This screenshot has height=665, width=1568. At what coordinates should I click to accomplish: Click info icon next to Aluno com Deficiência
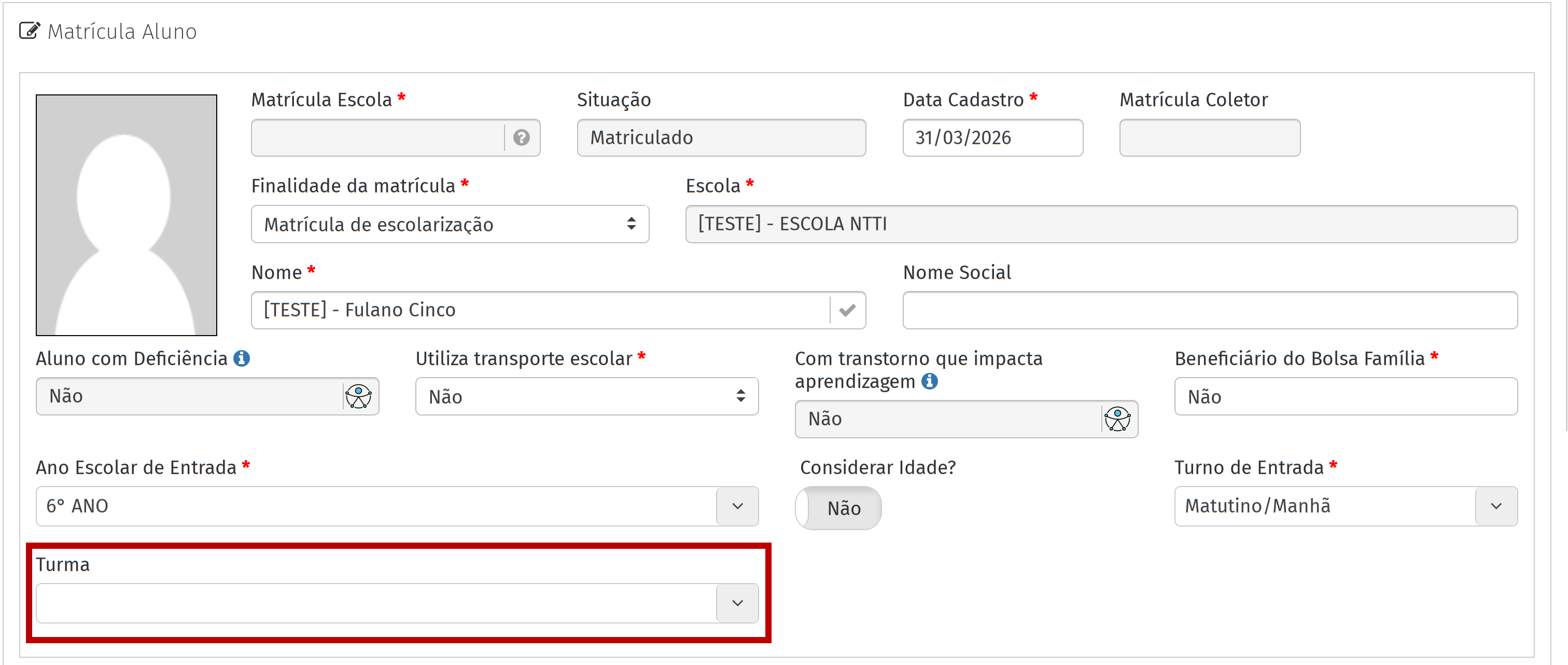pos(242,358)
